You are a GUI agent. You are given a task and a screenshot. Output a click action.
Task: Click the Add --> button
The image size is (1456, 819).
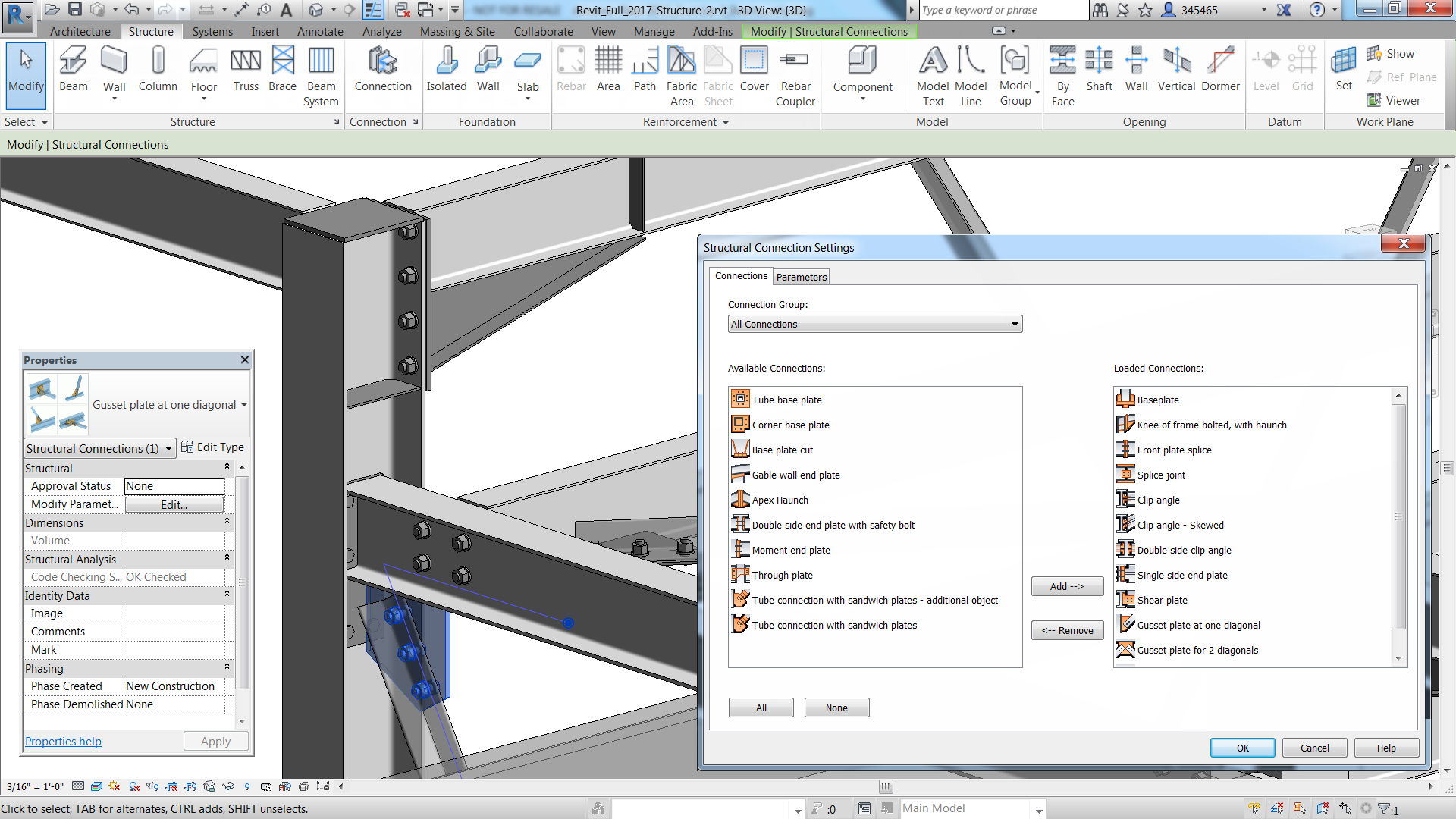click(x=1067, y=587)
